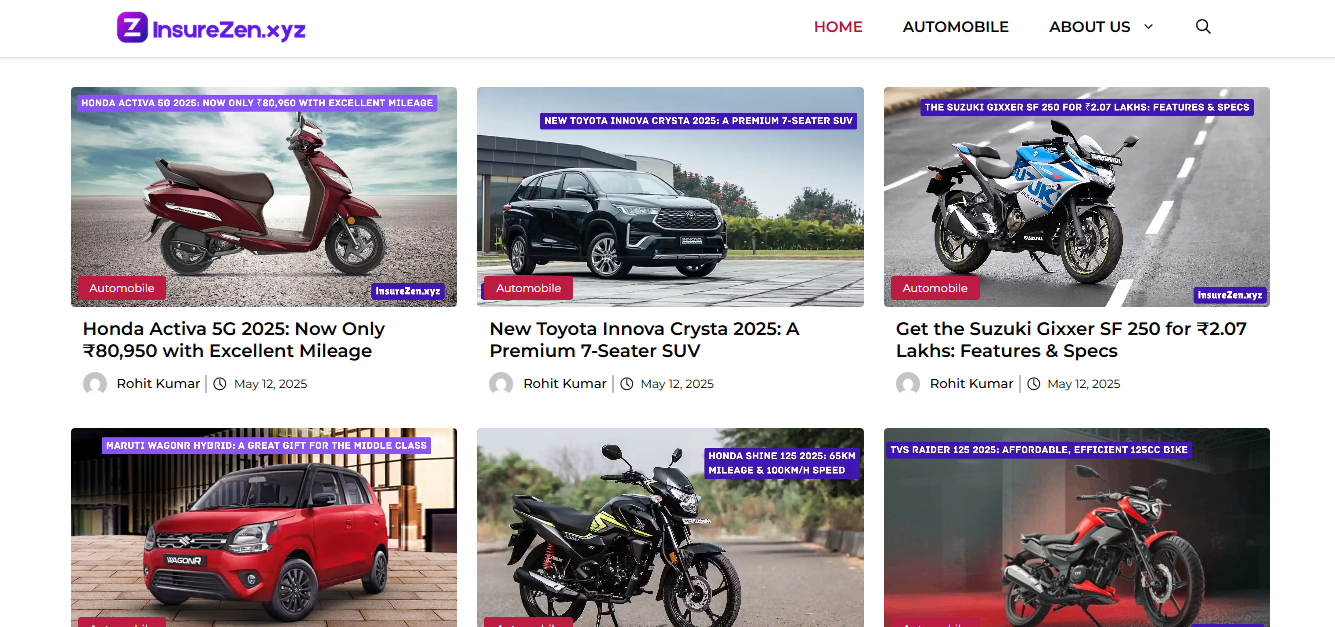Open the TVS Raider 125 thumbnail image
This screenshot has height=627, width=1335.
1077,527
